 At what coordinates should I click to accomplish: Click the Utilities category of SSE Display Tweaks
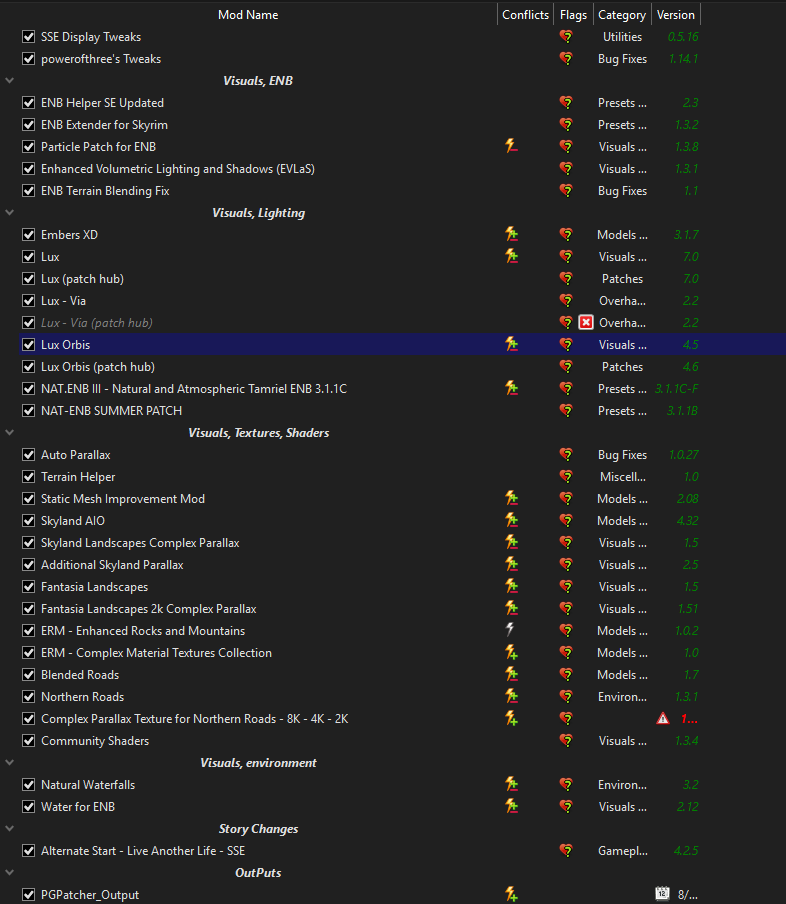[x=622, y=37]
